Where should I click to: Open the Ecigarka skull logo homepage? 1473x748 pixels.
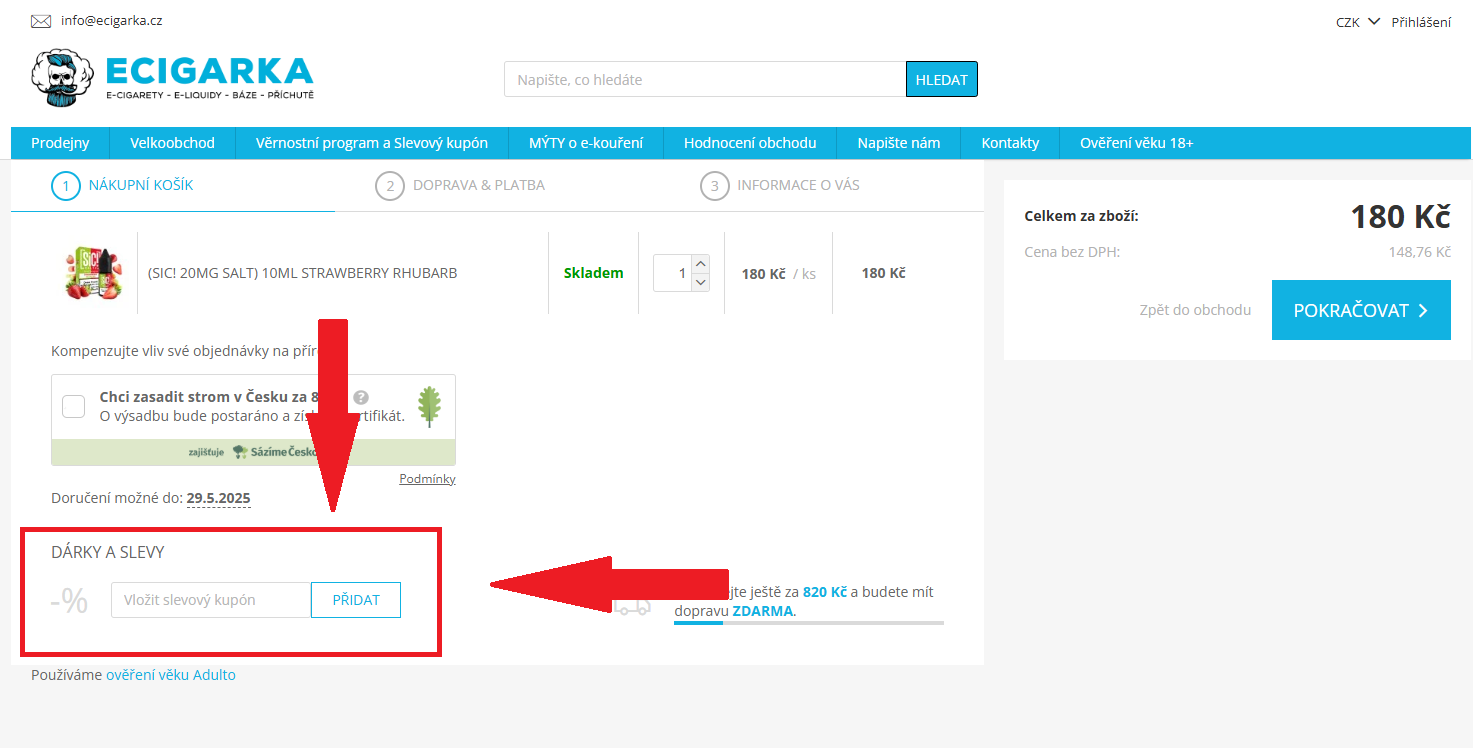(x=172, y=78)
